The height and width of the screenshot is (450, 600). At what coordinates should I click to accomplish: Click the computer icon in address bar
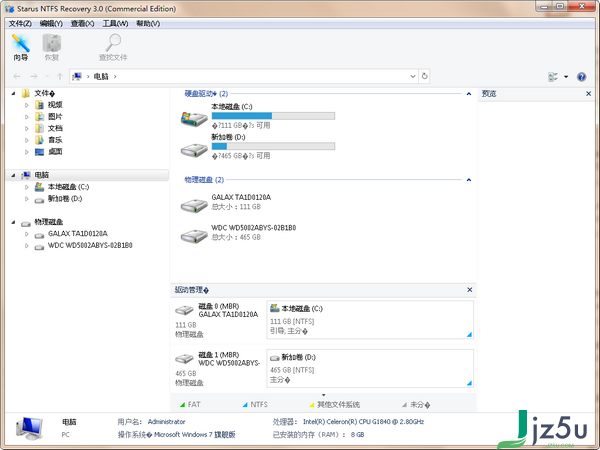[77, 77]
